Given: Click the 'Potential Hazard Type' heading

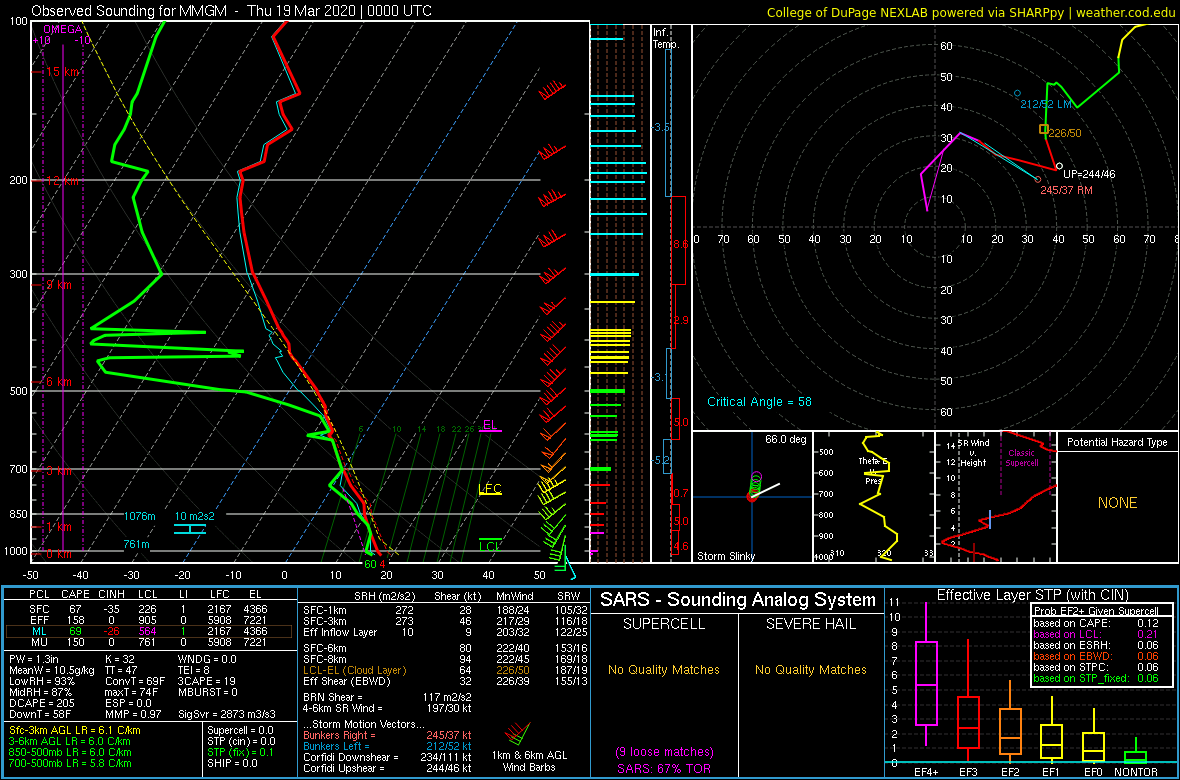Looking at the screenshot, I should tap(1118, 442).
